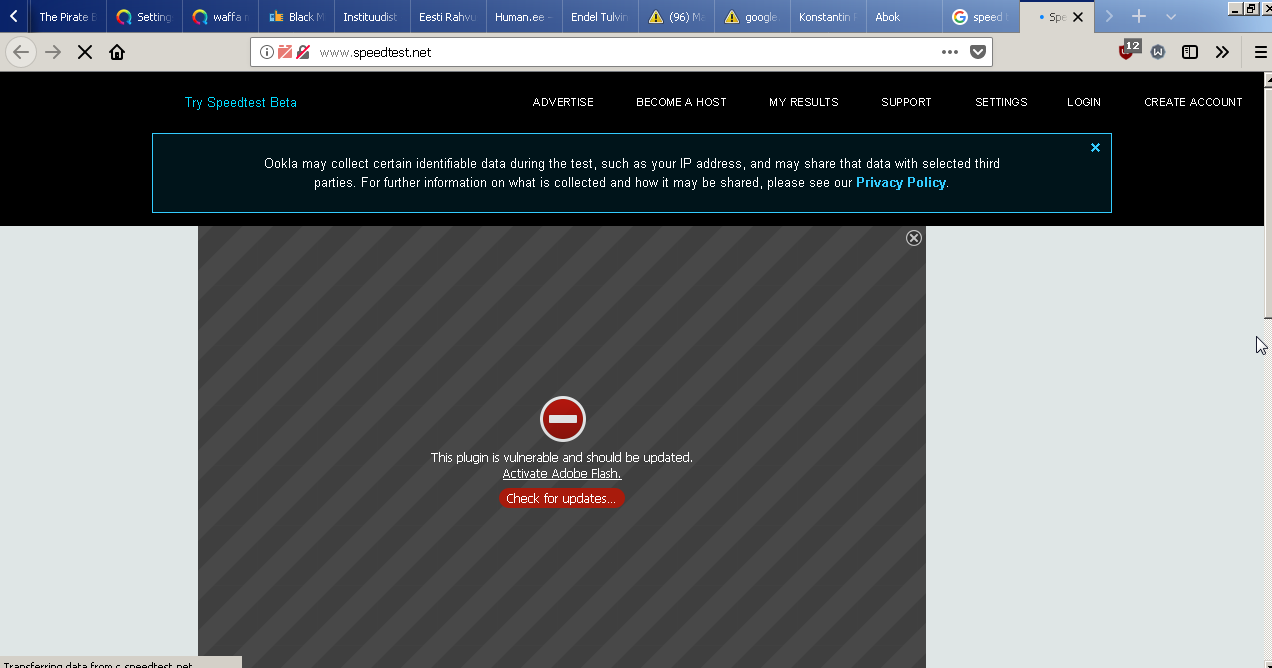Screen dimensions: 1272x668
Task: Click the red blocked plugin icon
Action: [x=563, y=419]
